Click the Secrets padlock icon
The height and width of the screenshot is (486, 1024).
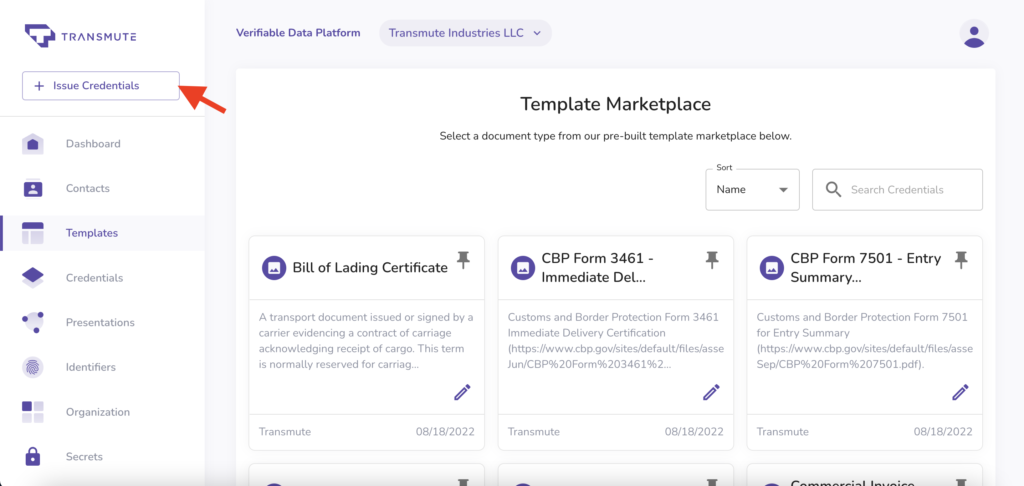33,457
